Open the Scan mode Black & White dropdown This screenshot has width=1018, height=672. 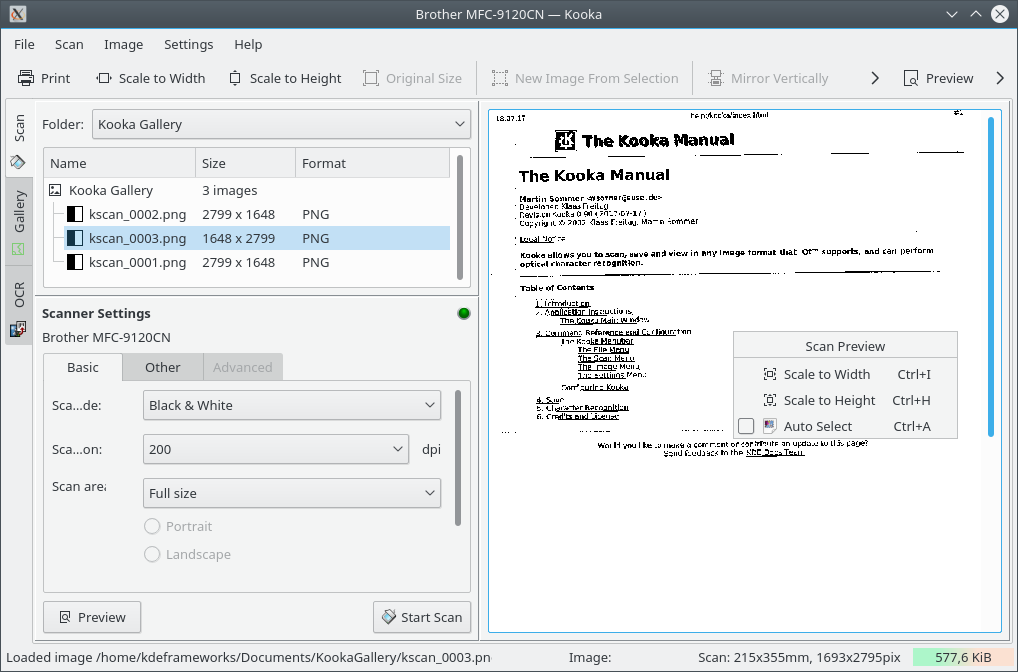[x=292, y=405]
